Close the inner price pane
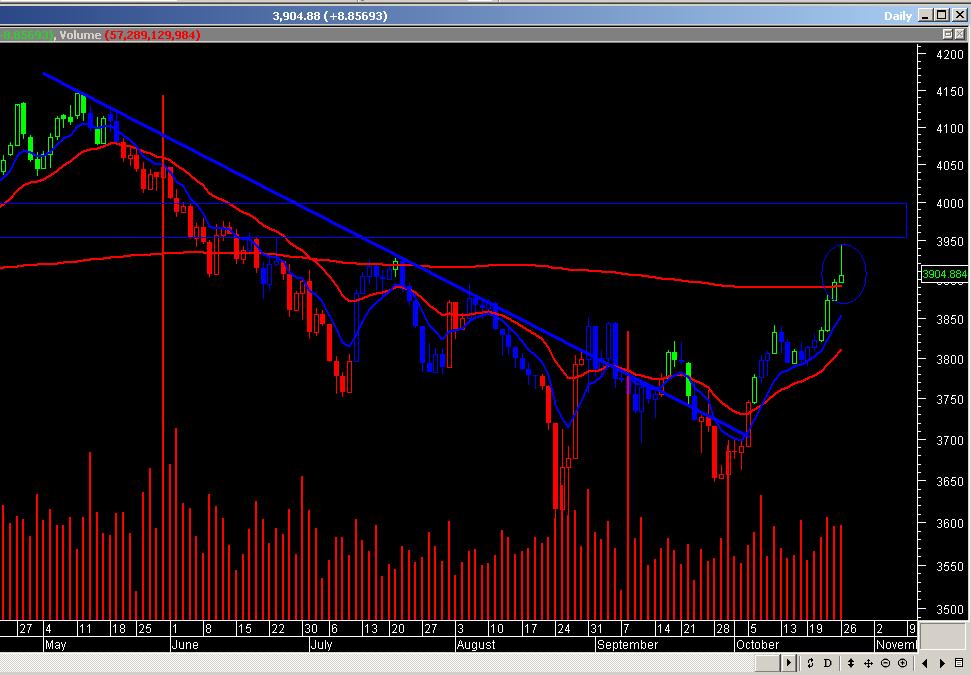This screenshot has height=675, width=971. (960, 34)
